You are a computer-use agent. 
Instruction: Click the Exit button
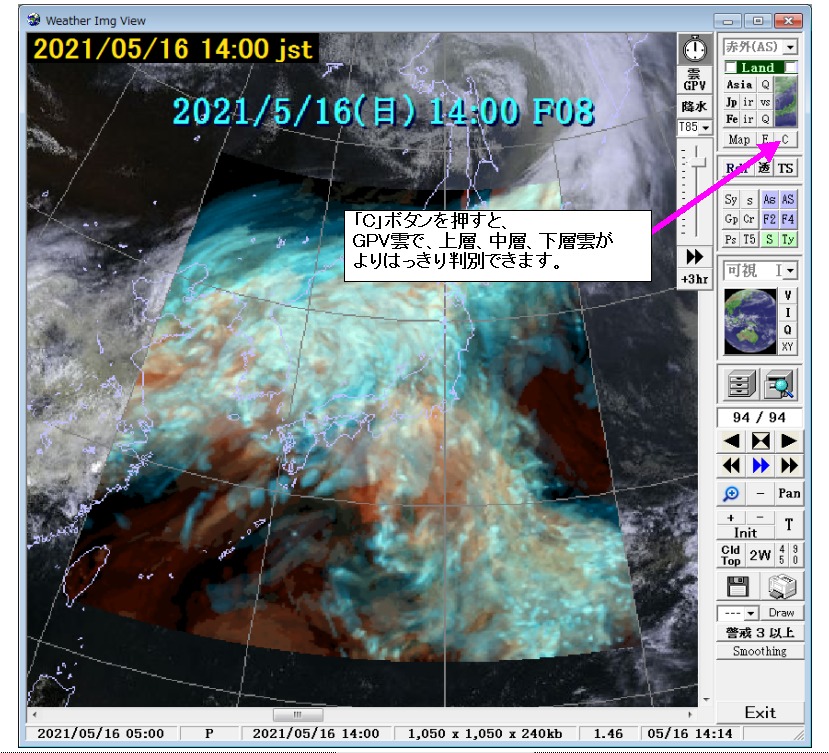(x=760, y=712)
